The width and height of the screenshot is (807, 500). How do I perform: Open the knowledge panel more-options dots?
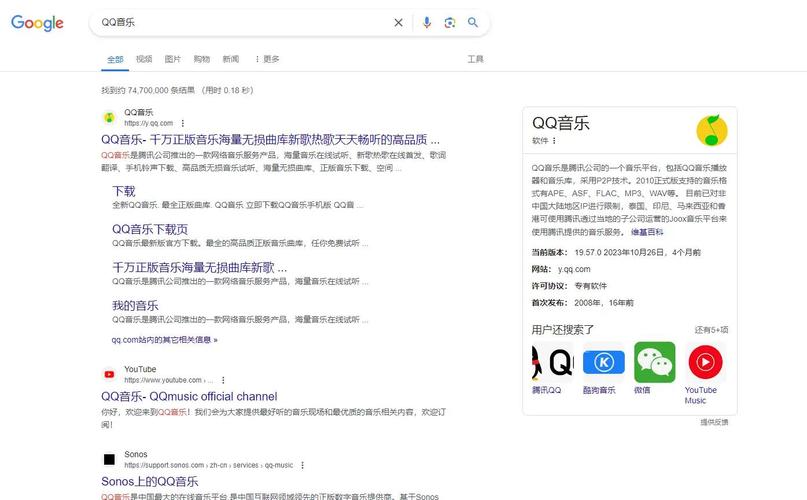[x=554, y=141]
